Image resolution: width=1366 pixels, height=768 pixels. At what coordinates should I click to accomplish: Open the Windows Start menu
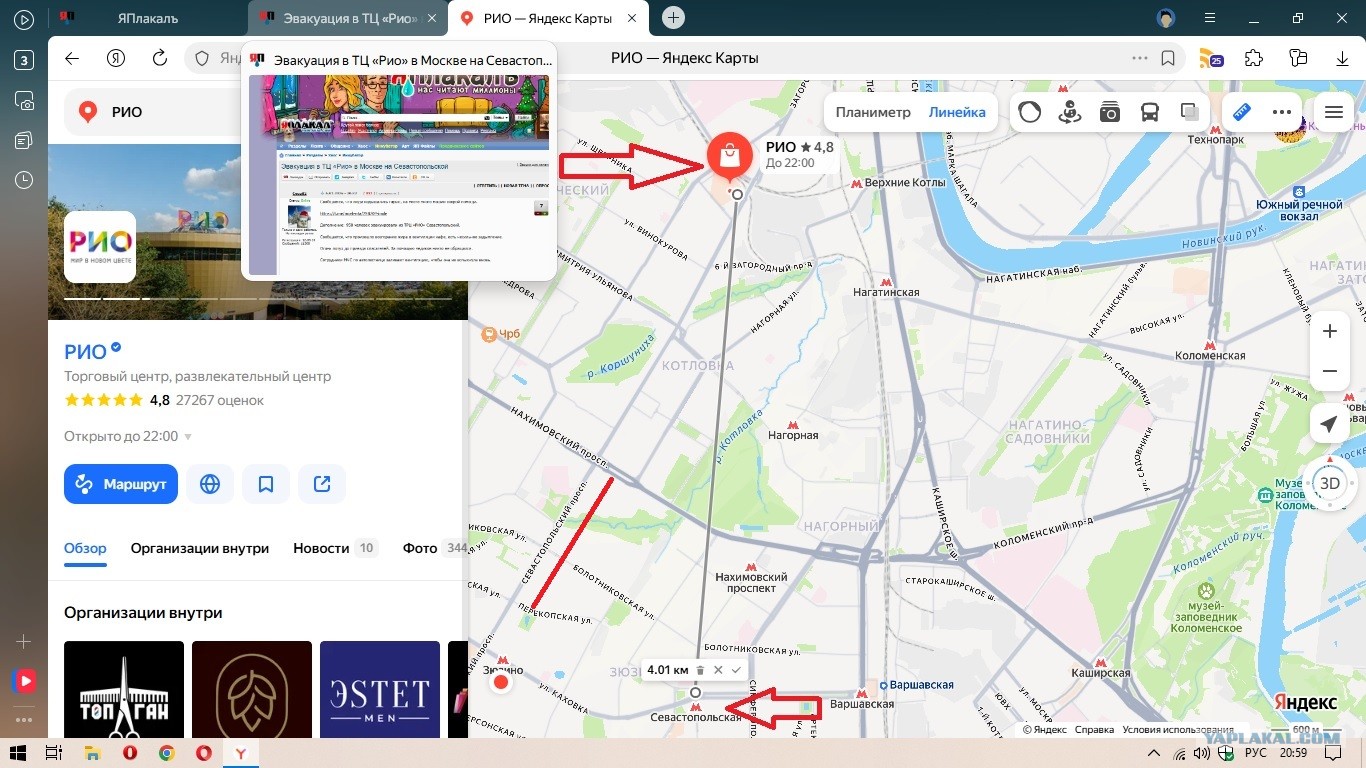click(17, 752)
